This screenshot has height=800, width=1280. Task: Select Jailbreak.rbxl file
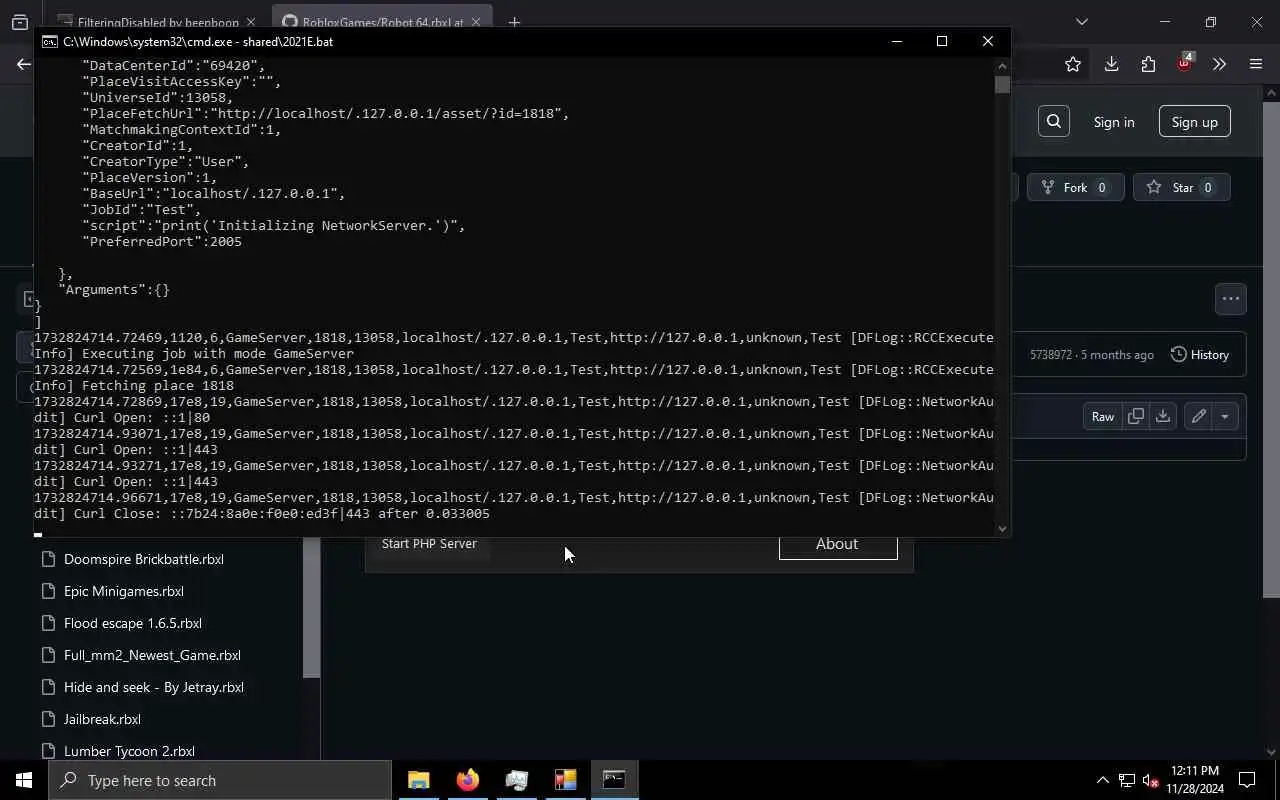[102, 719]
